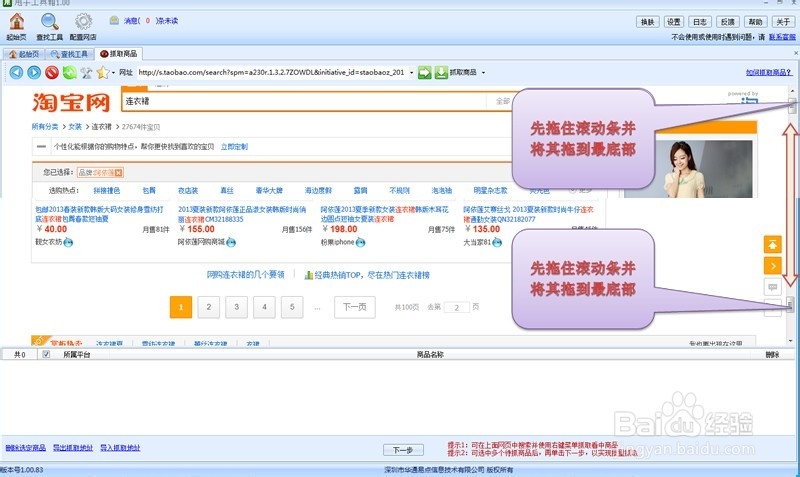Screen dimensions: 800x477
Task: Click Wangwang icon beside 粉果iphone
Action: 360,242
